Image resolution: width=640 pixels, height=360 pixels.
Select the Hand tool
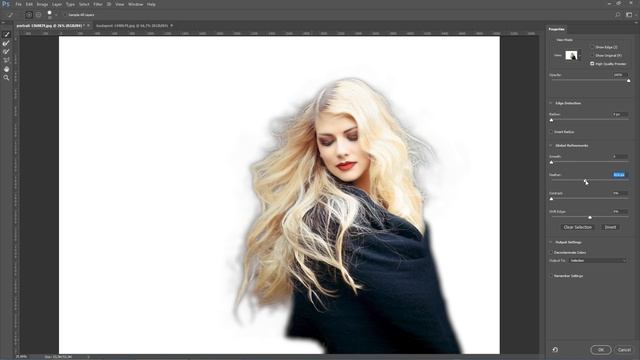(x=6, y=69)
